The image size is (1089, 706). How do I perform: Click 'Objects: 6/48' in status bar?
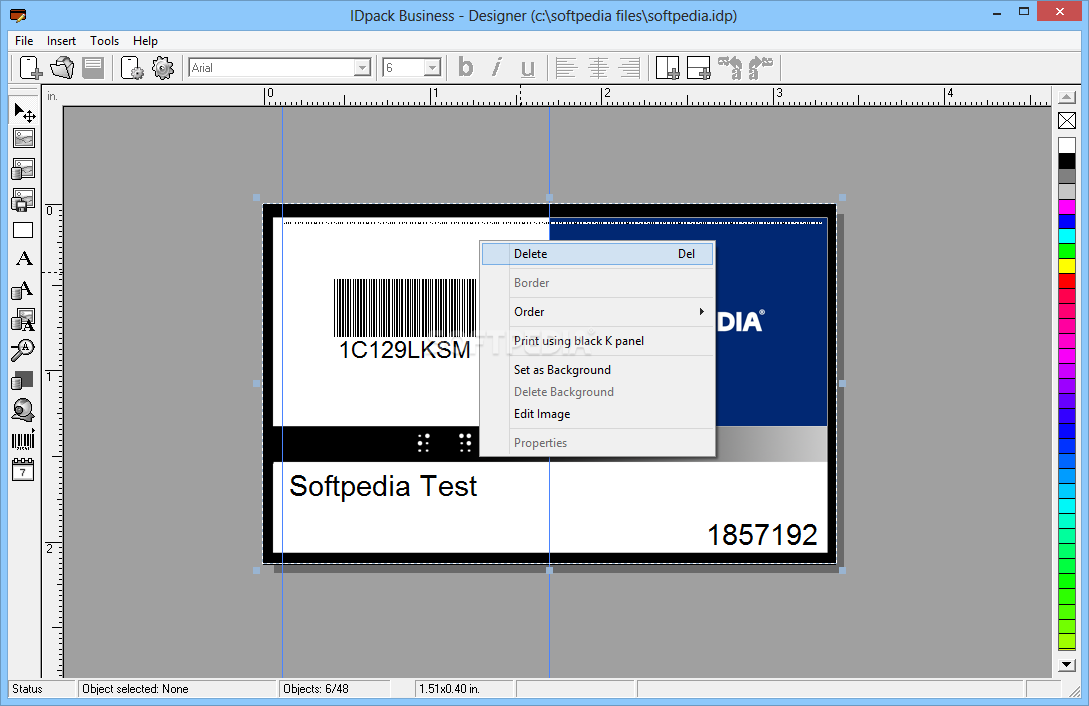316,689
